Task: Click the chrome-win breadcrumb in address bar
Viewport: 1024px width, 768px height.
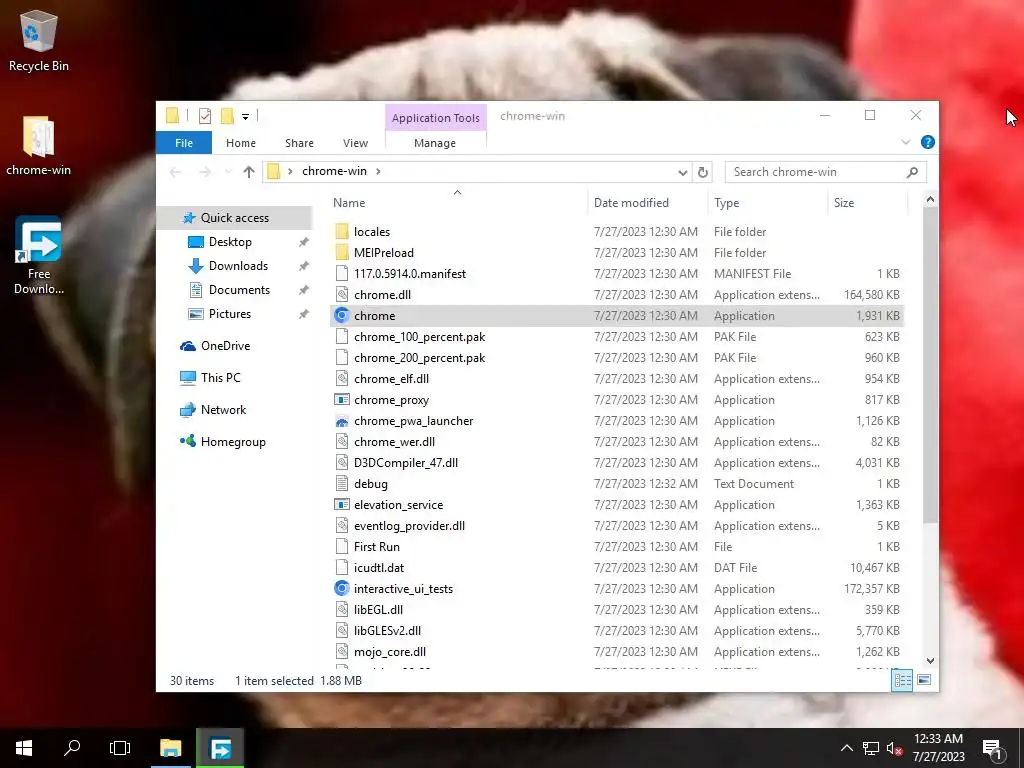Action: click(x=334, y=171)
